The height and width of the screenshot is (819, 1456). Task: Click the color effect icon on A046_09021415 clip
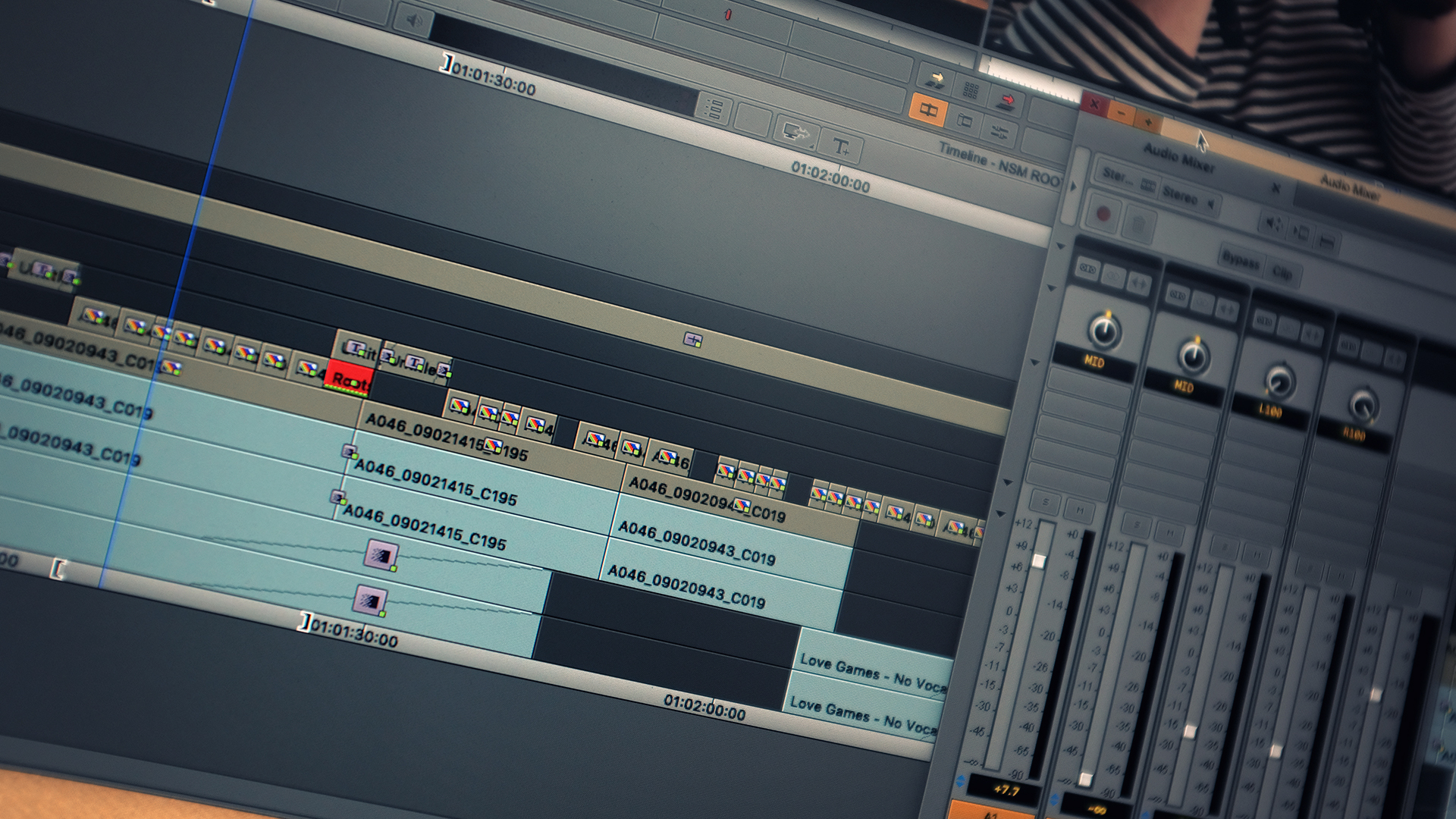494,444
